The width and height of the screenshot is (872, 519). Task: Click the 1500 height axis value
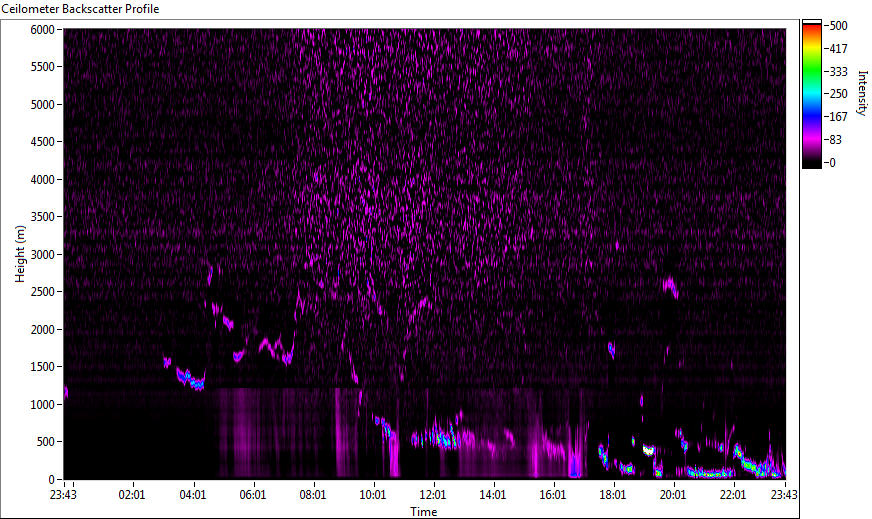pos(42,367)
